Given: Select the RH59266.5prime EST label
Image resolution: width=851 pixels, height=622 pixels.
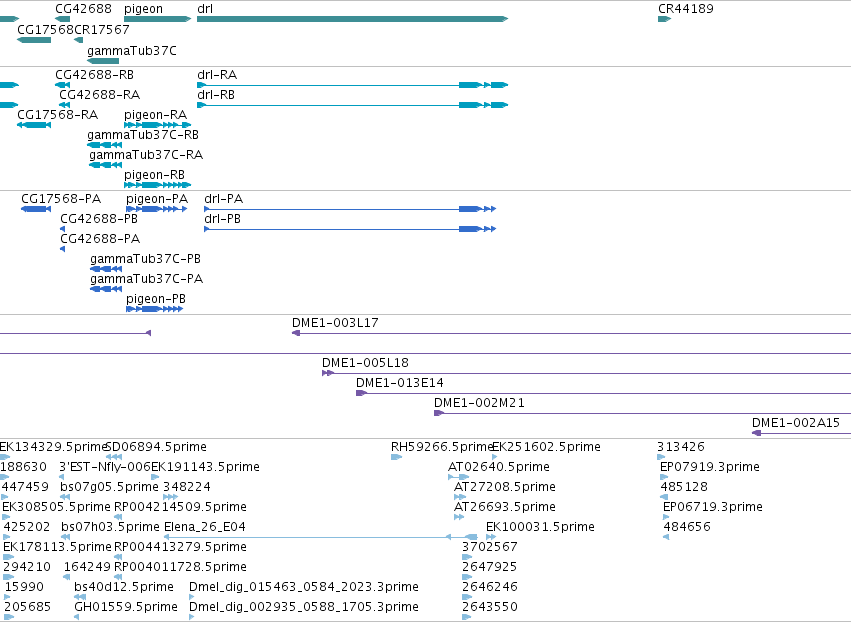Looking at the screenshot, I should [441, 447].
